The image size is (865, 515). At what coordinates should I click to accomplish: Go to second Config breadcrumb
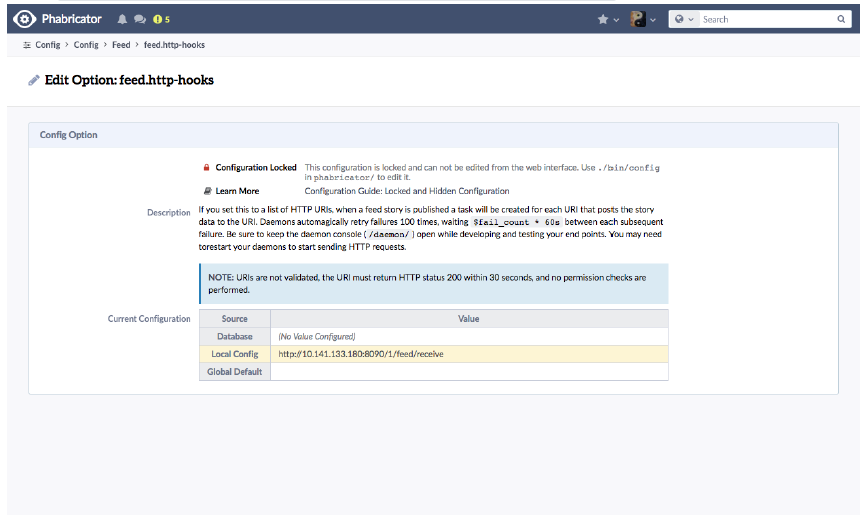pos(86,45)
